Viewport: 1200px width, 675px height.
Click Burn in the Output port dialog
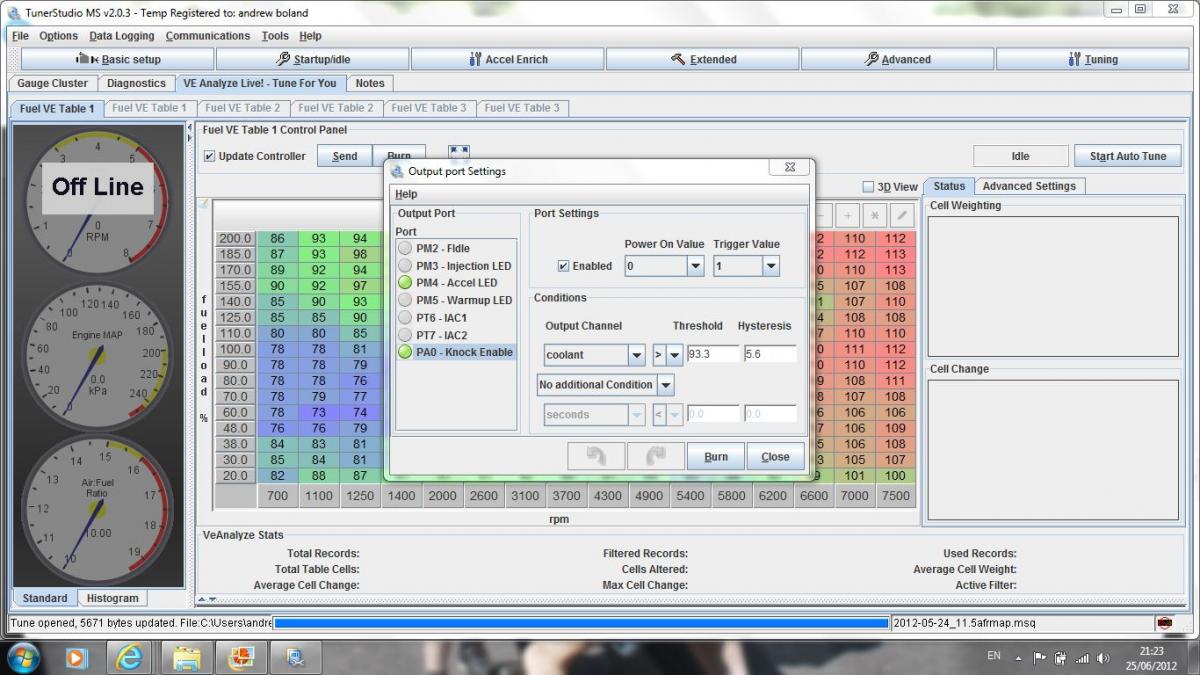click(715, 456)
